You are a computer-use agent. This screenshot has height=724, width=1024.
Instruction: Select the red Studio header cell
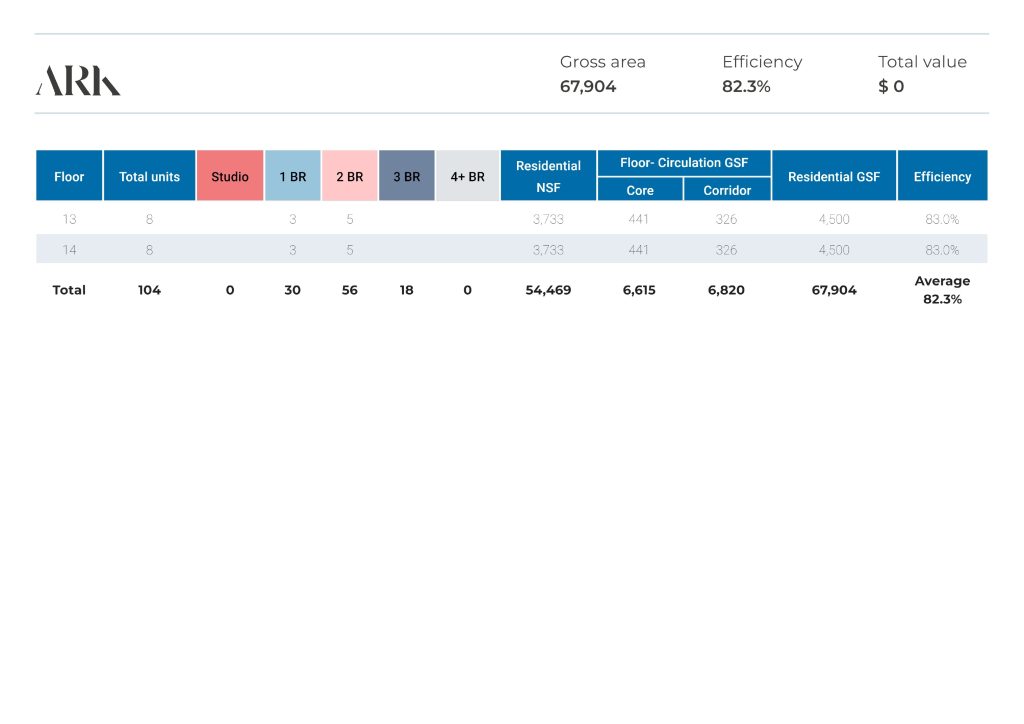click(230, 176)
